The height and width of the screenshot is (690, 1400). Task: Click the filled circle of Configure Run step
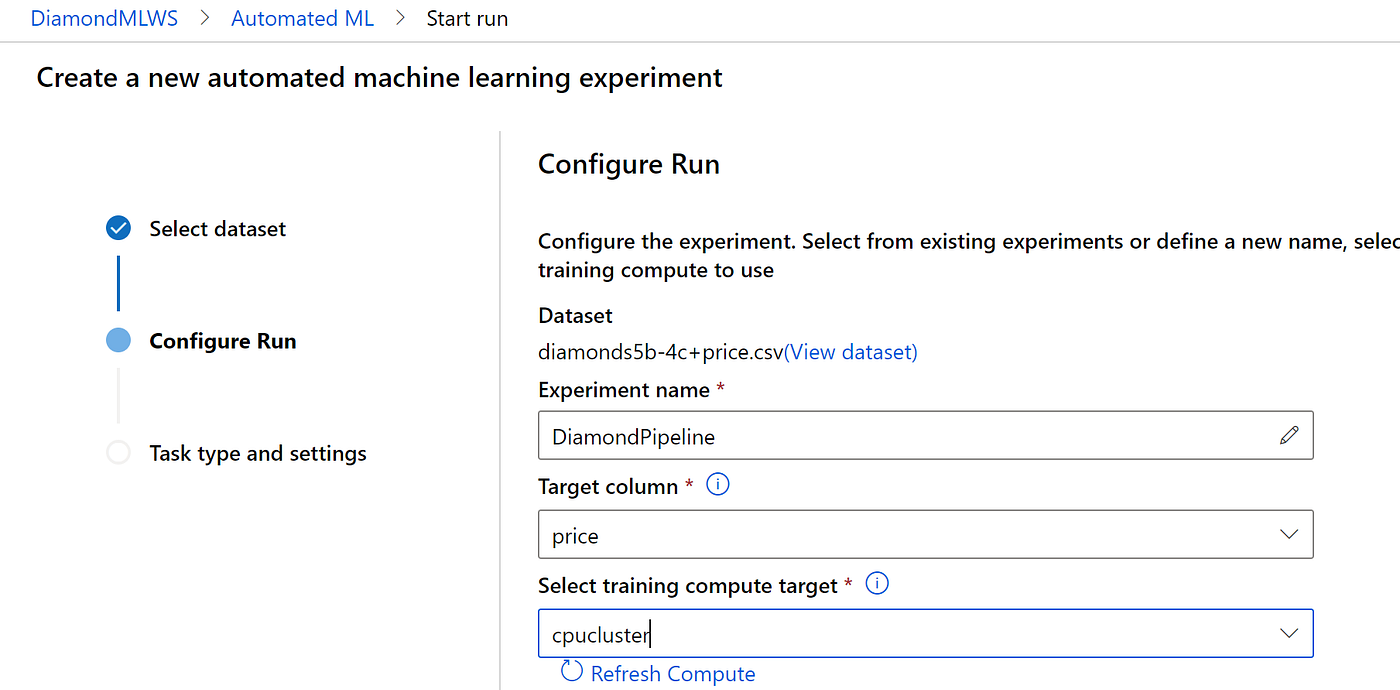tap(118, 340)
